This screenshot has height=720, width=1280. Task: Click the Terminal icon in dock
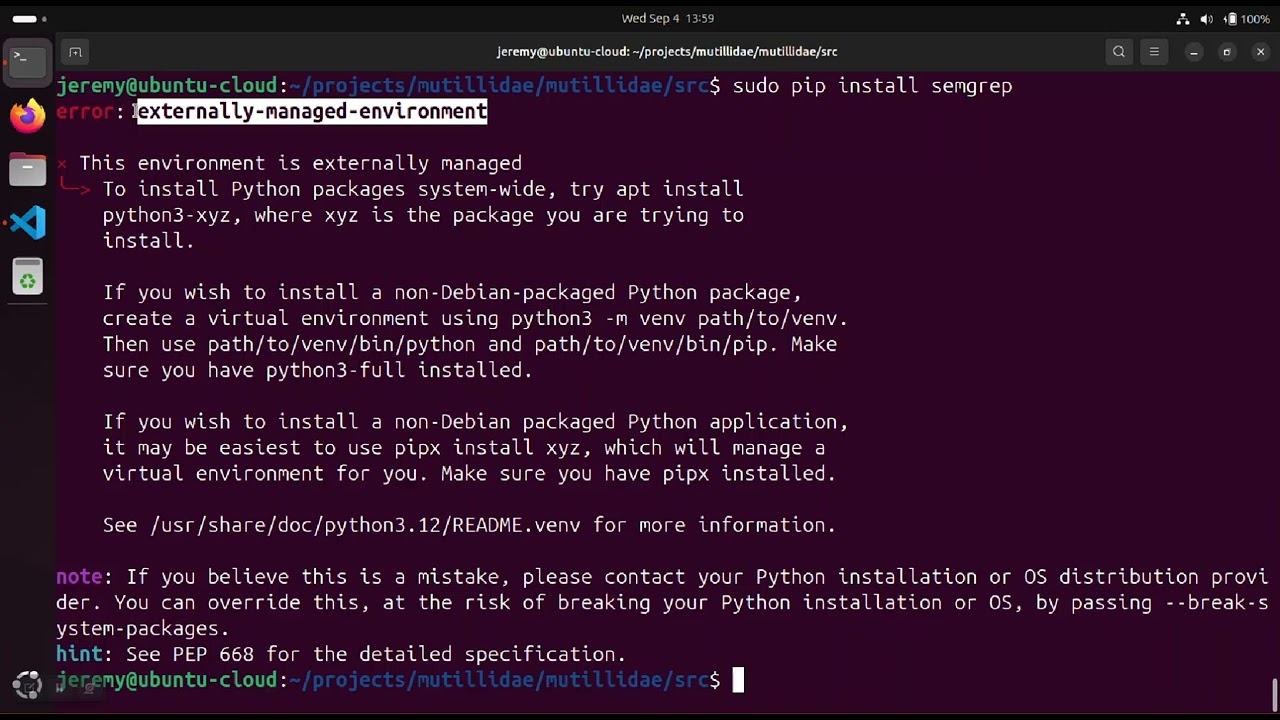28,60
